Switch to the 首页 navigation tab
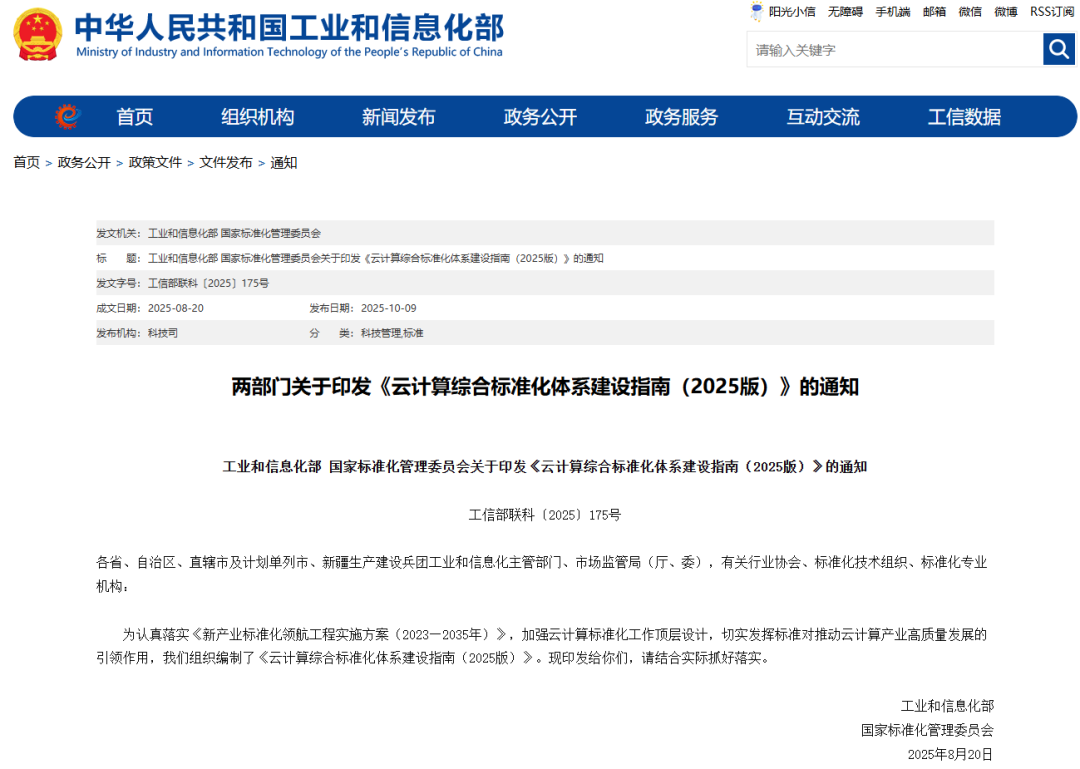Screen dimensions: 1080x769 135,116
